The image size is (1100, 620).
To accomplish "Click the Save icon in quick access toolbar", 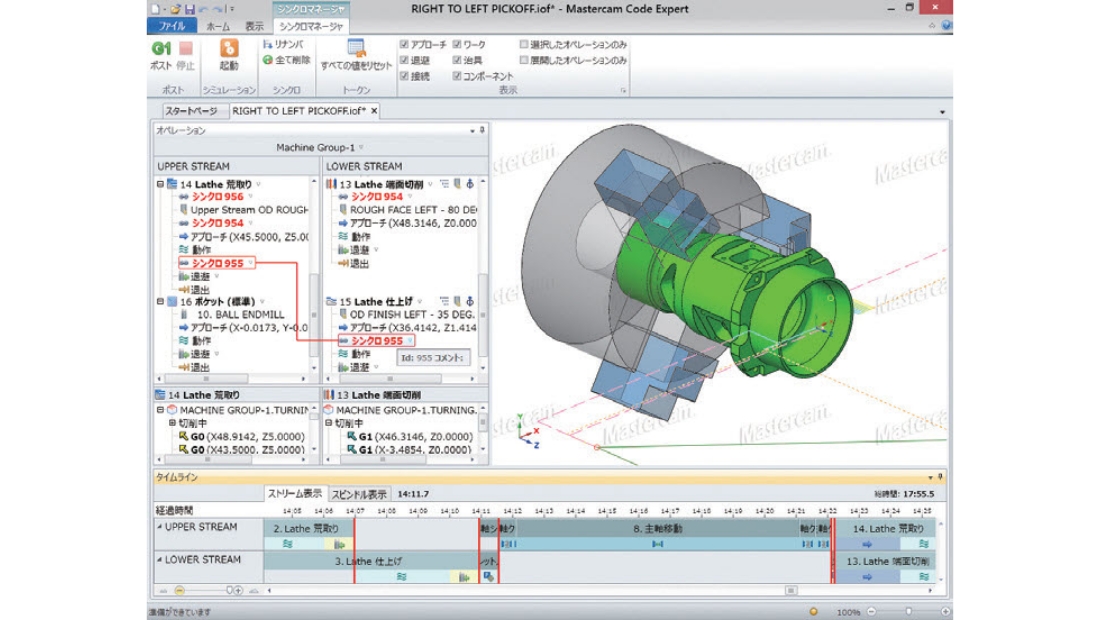I will coord(189,9).
